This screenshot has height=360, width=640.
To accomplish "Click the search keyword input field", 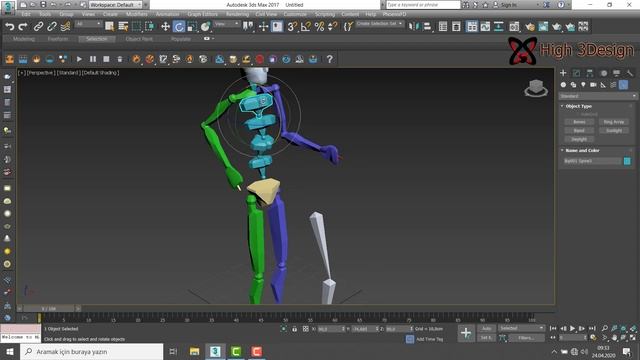I will point(423,5).
